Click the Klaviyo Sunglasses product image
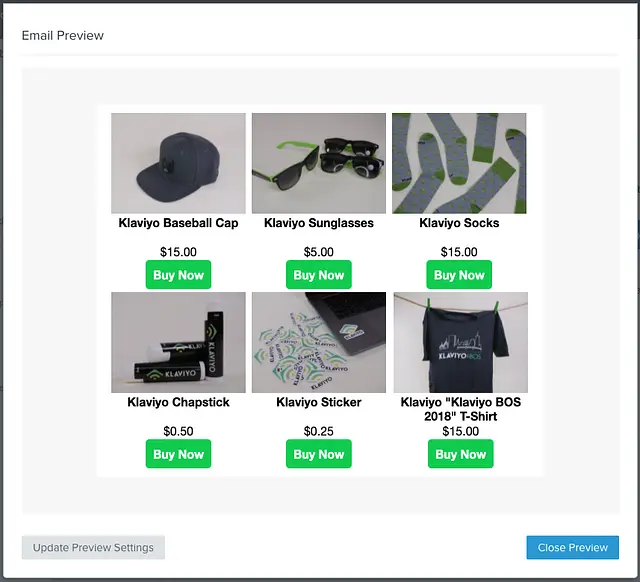Image resolution: width=640 pixels, height=582 pixels. (x=319, y=163)
